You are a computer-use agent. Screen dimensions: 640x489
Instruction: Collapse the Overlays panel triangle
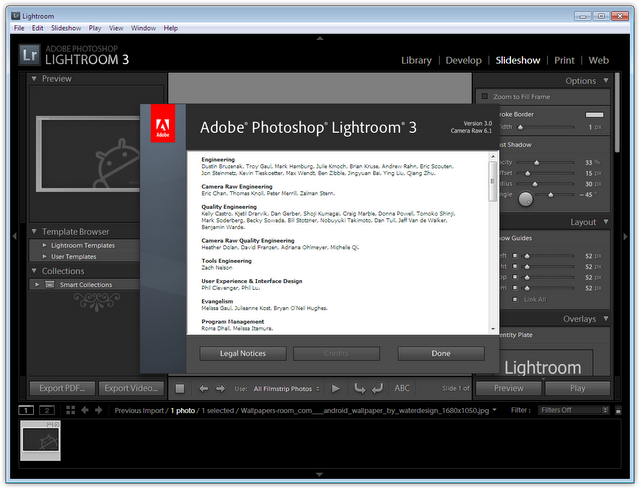(x=606, y=318)
